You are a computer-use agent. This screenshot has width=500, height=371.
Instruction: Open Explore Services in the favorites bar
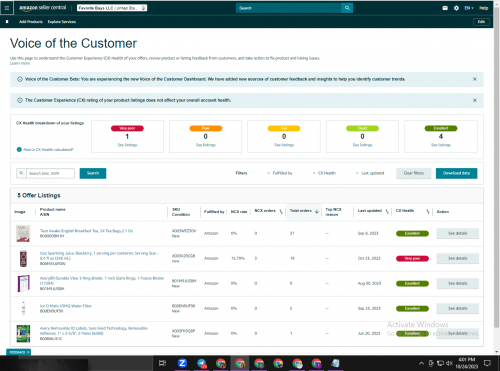(62, 22)
